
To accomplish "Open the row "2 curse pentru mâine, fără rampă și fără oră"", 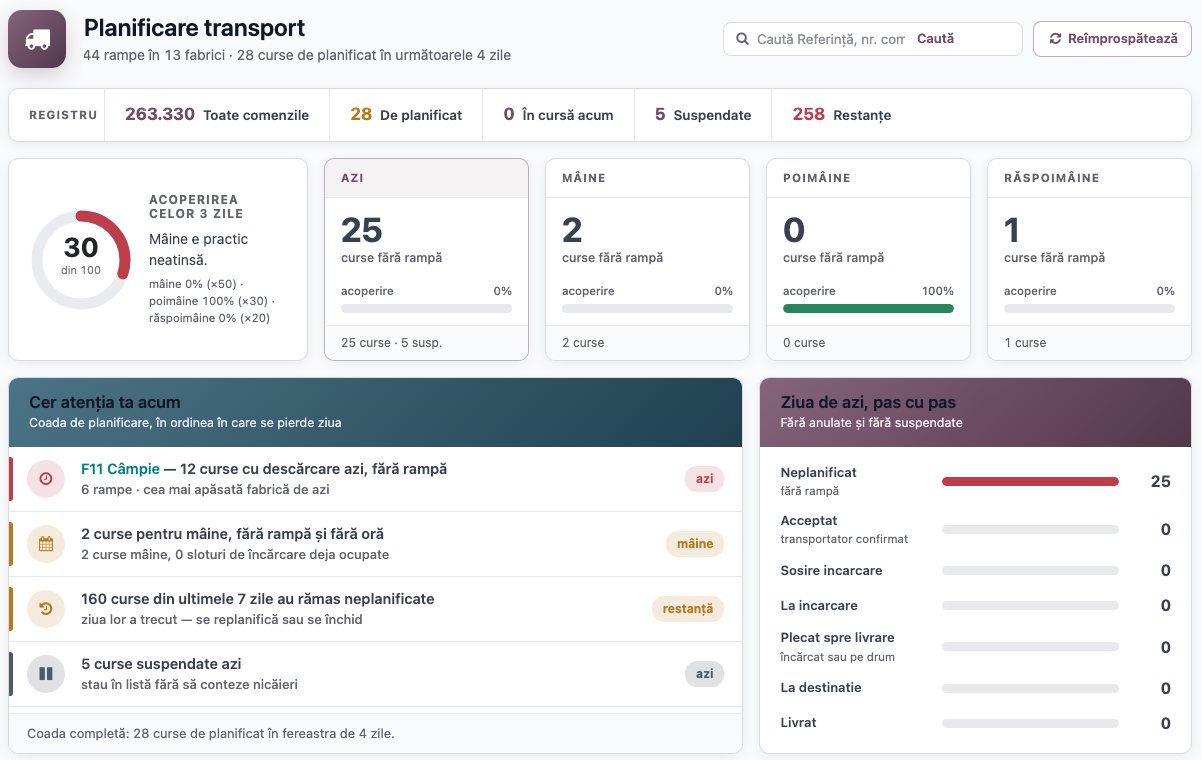I will coord(376,544).
